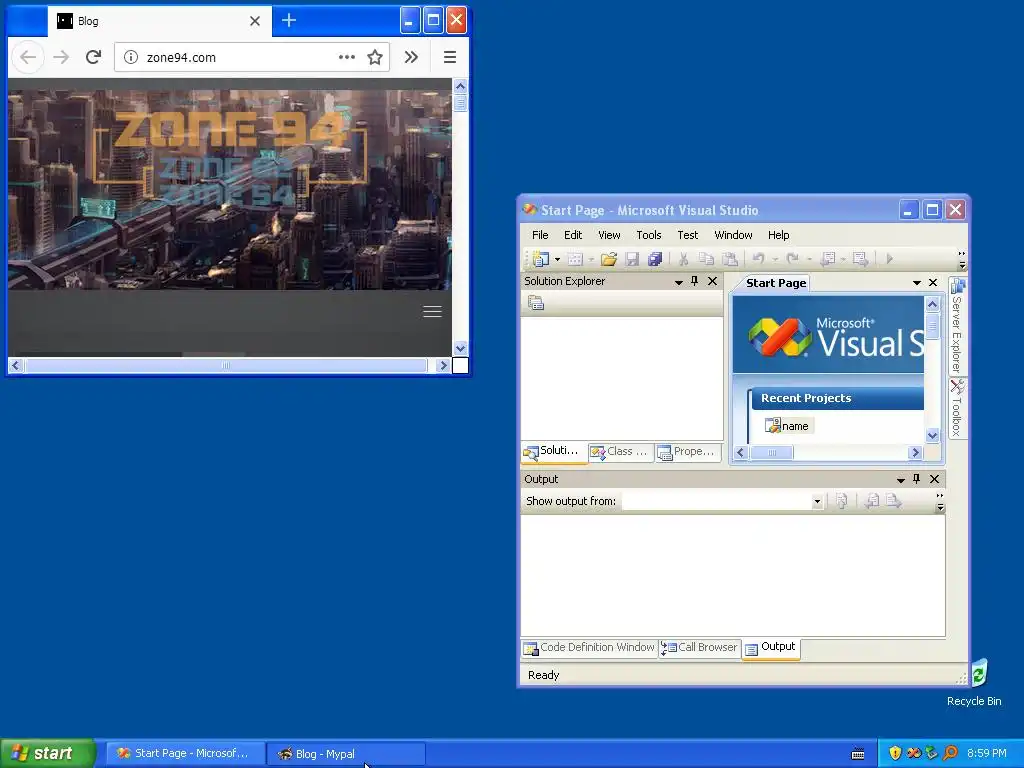Switch to the Properties window tab
The height and width of the screenshot is (768, 1024).
688,452
